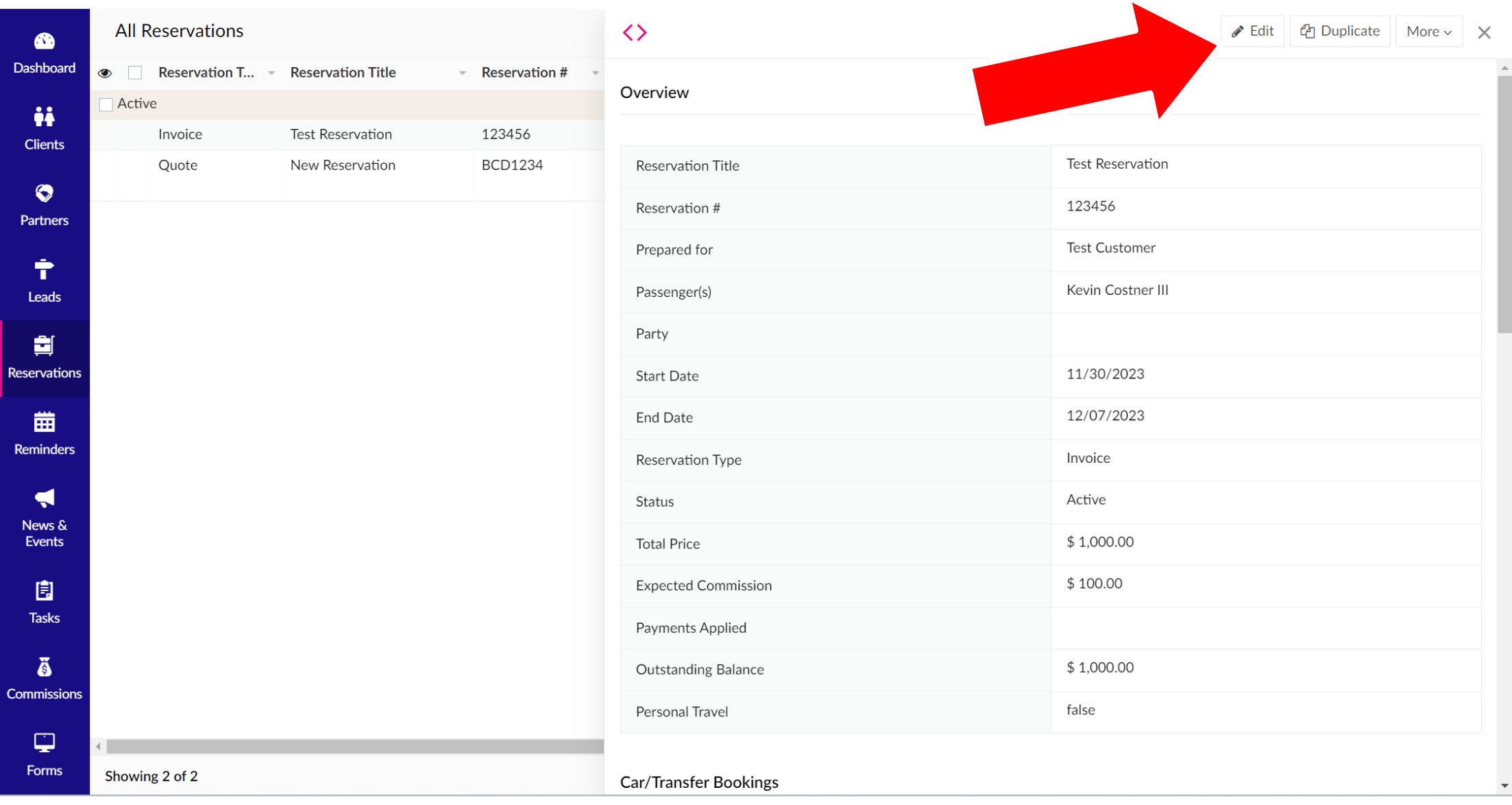Toggle the eye column visibility icon
Viewport: 1512px width, 805px height.
pyautogui.click(x=105, y=73)
